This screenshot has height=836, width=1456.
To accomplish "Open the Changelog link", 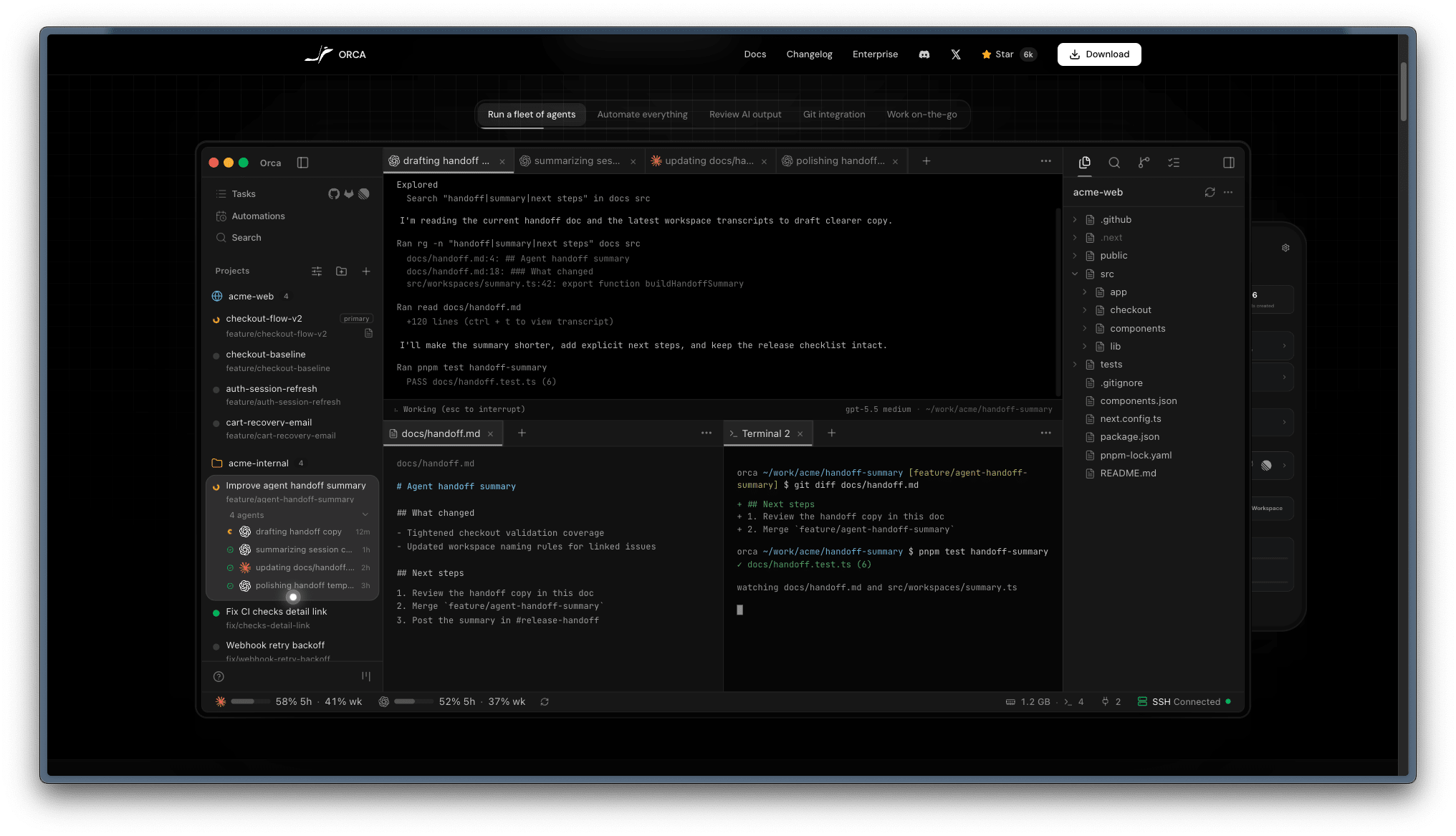I will click(x=810, y=54).
